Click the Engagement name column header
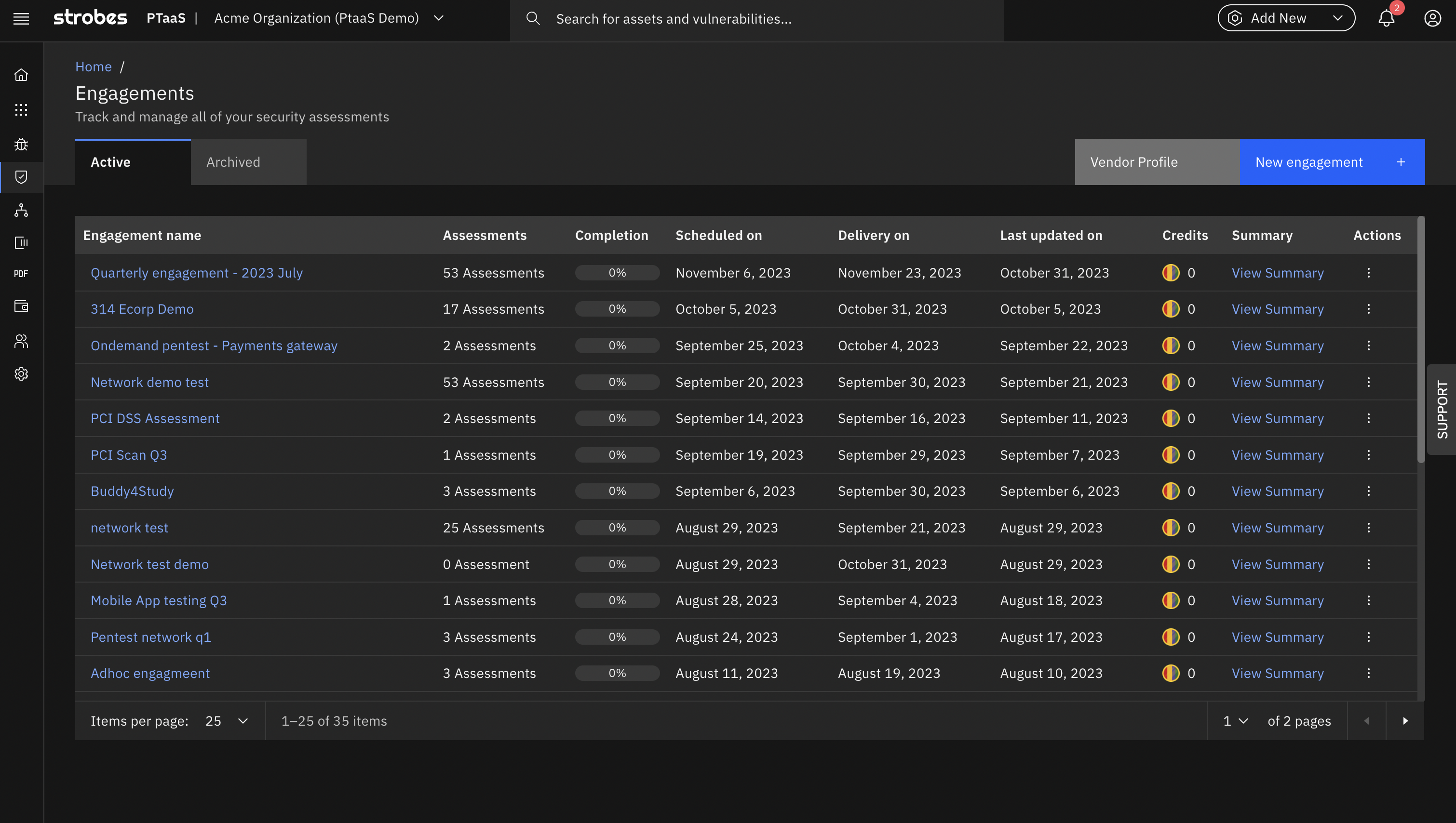 point(142,235)
